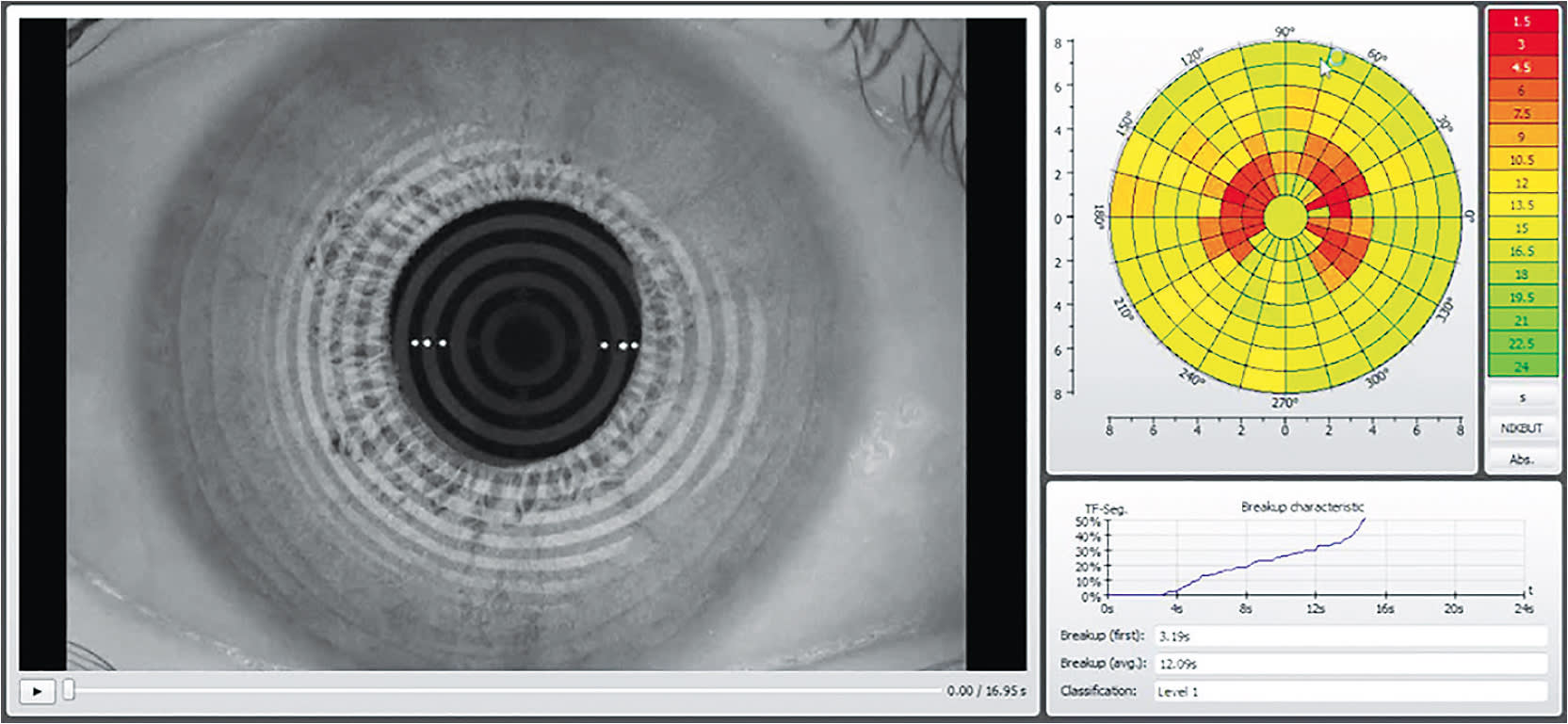Image resolution: width=1568 pixels, height=724 pixels.
Task: Click the 300° label on polar map
Action: 1377,378
